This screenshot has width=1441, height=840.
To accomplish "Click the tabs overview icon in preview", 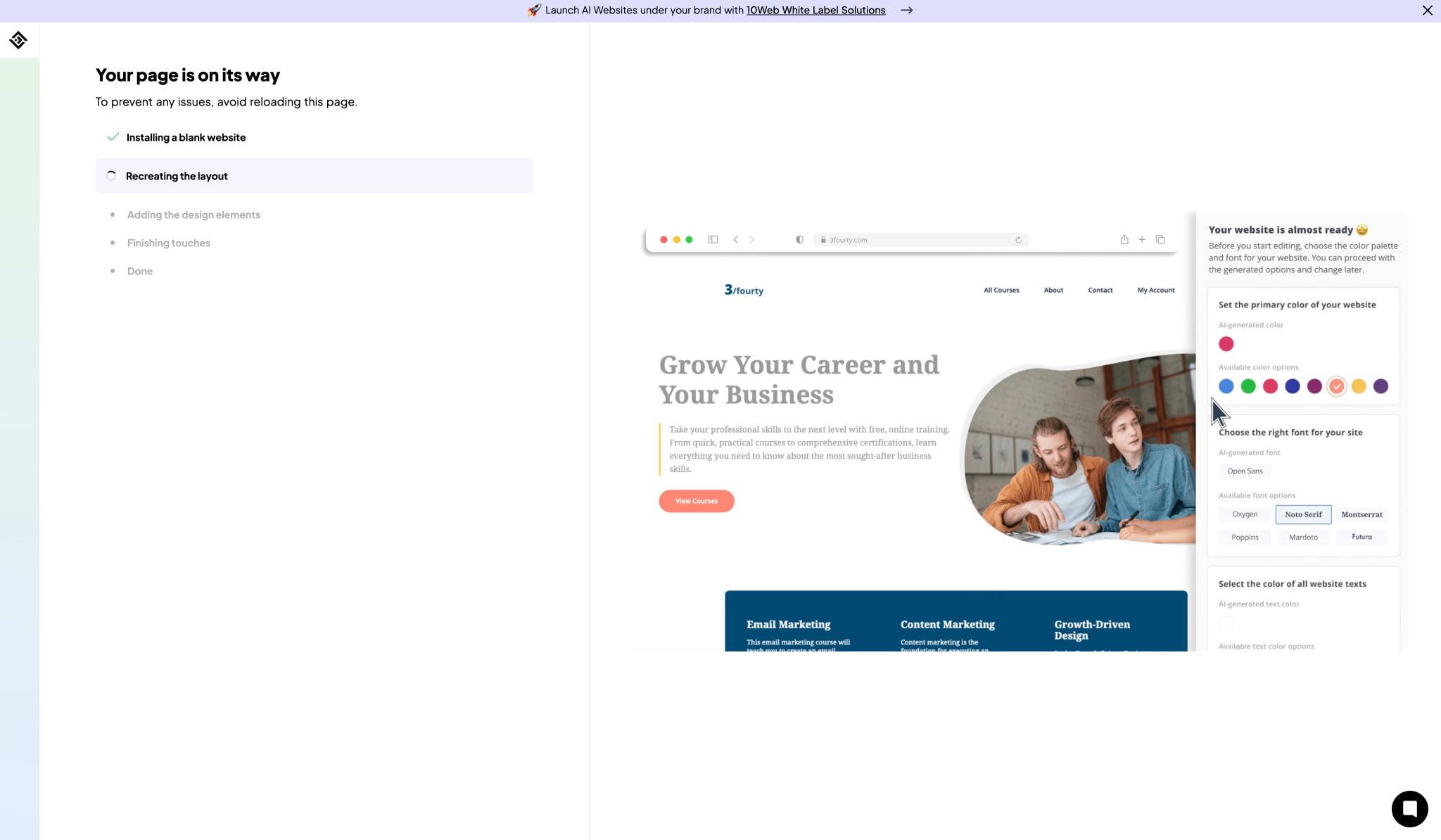I will [1160, 240].
